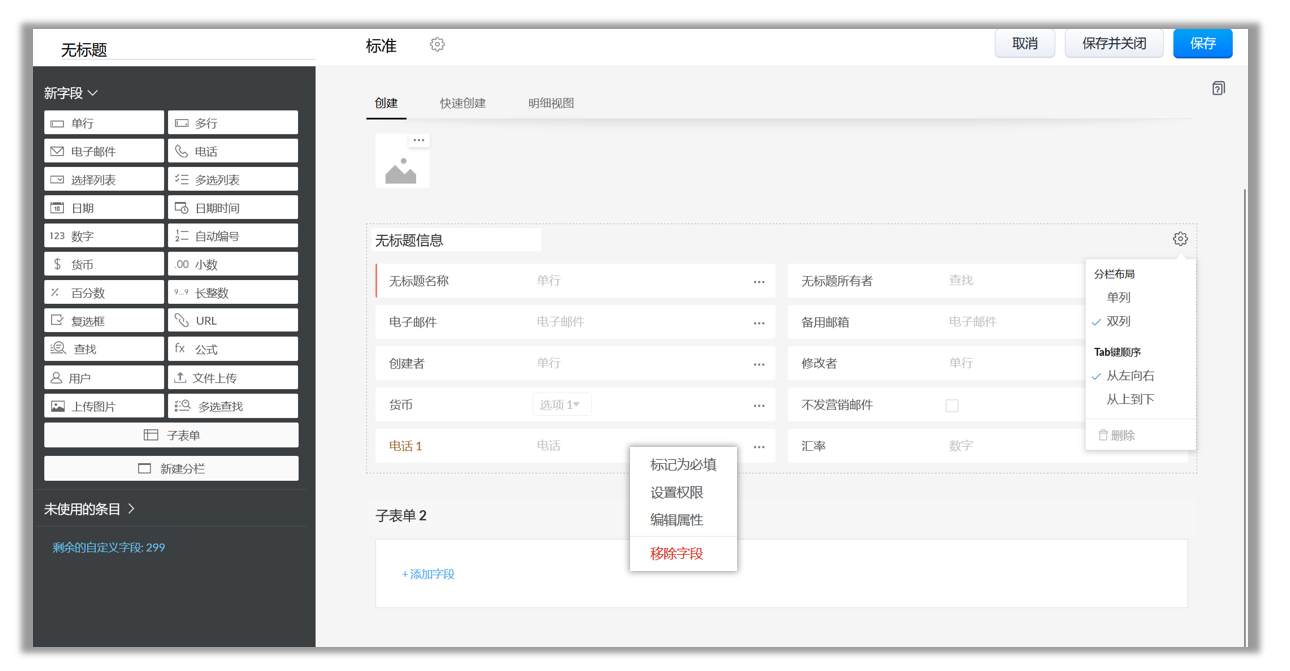Add a 电子邮件 field from the sidebar
Viewport: 1290px width, 671px height.
click(x=104, y=151)
